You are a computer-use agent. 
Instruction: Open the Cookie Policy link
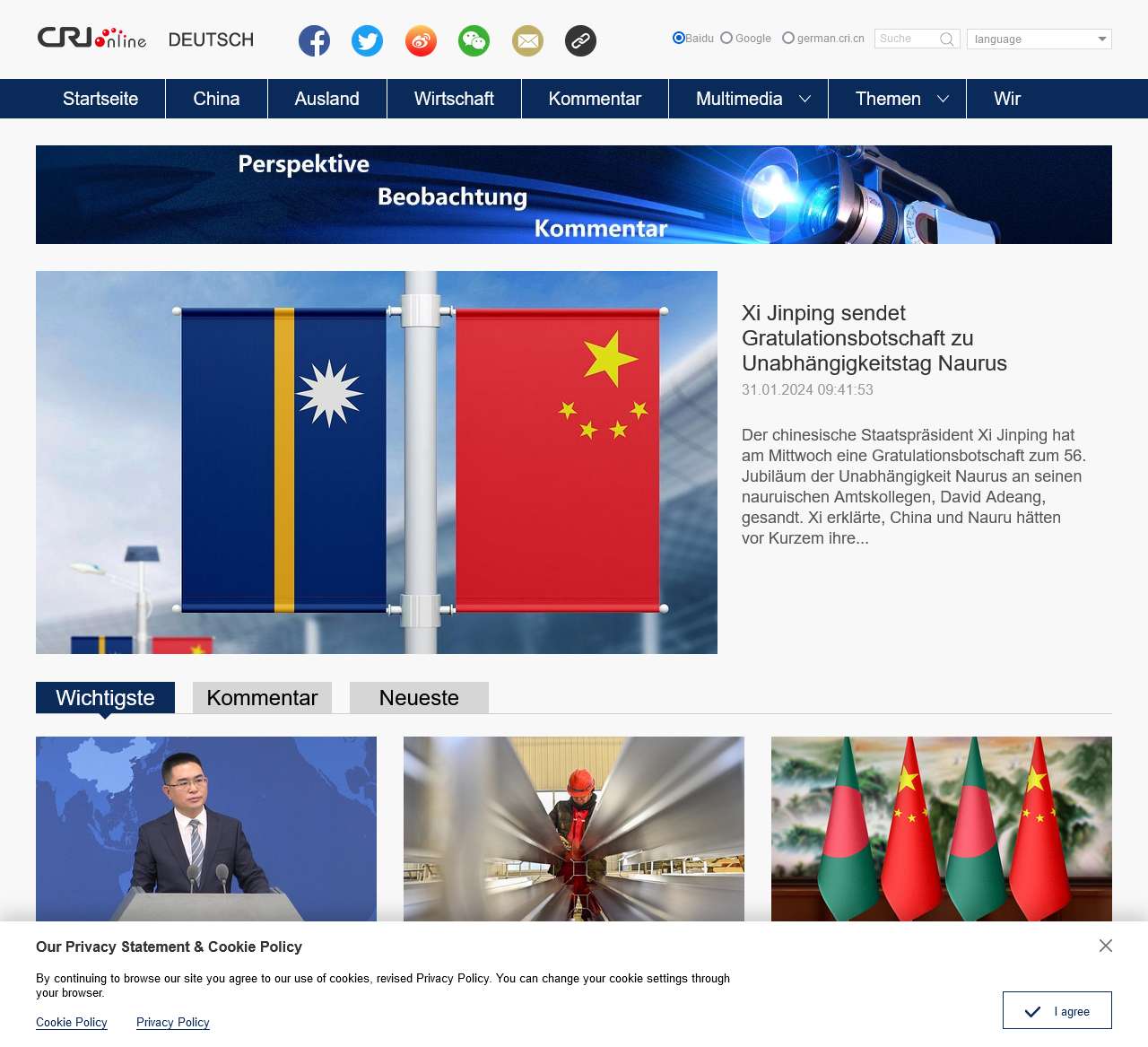pyautogui.click(x=72, y=1023)
